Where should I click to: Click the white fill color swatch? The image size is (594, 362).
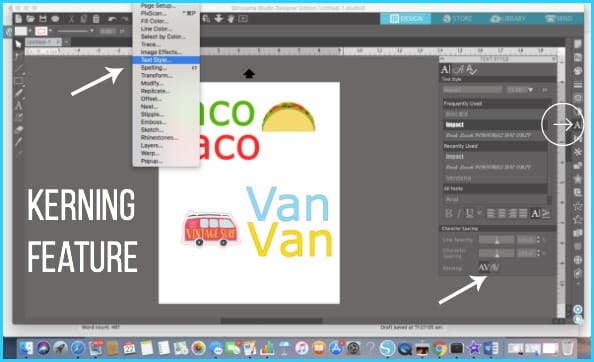(21, 31)
